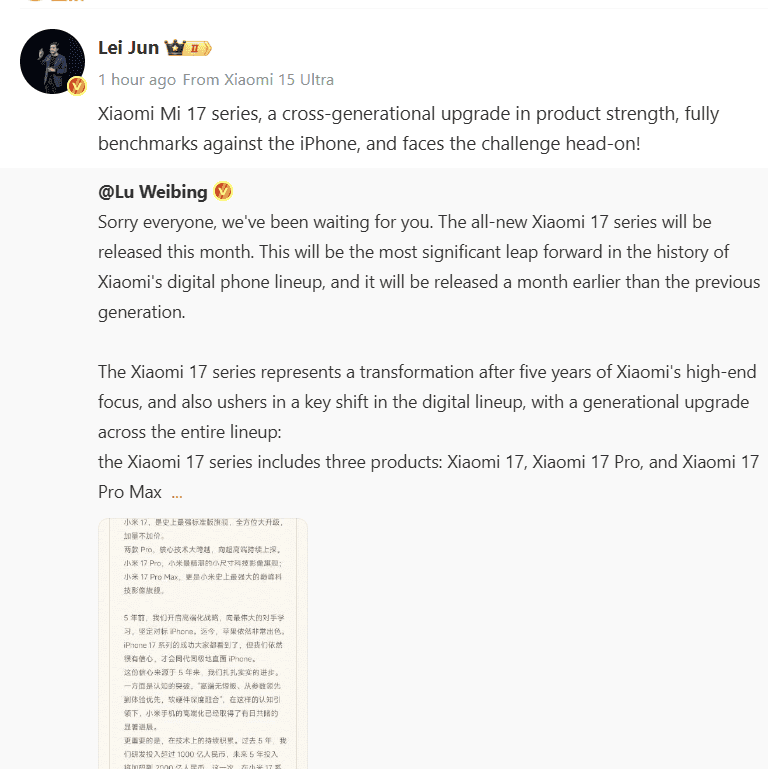Image resolution: width=768 pixels, height=769 pixels.
Task: Click the paragraph about five years of high-end focus
Action: point(427,402)
